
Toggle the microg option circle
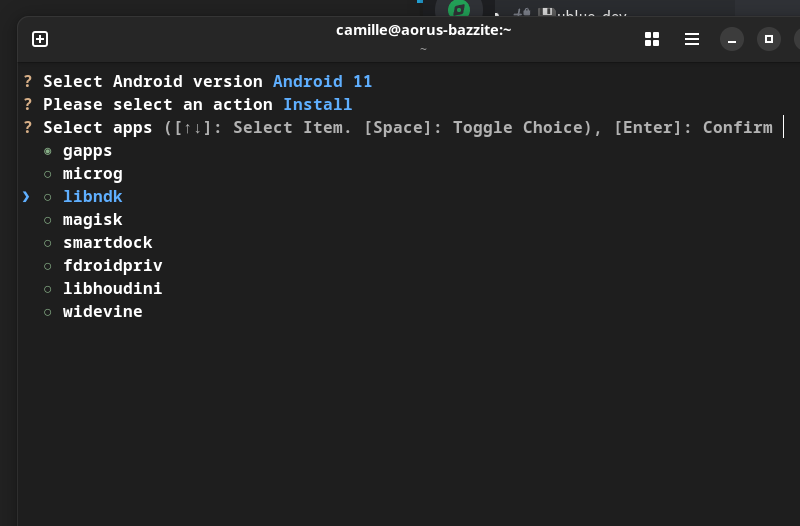[47, 174]
